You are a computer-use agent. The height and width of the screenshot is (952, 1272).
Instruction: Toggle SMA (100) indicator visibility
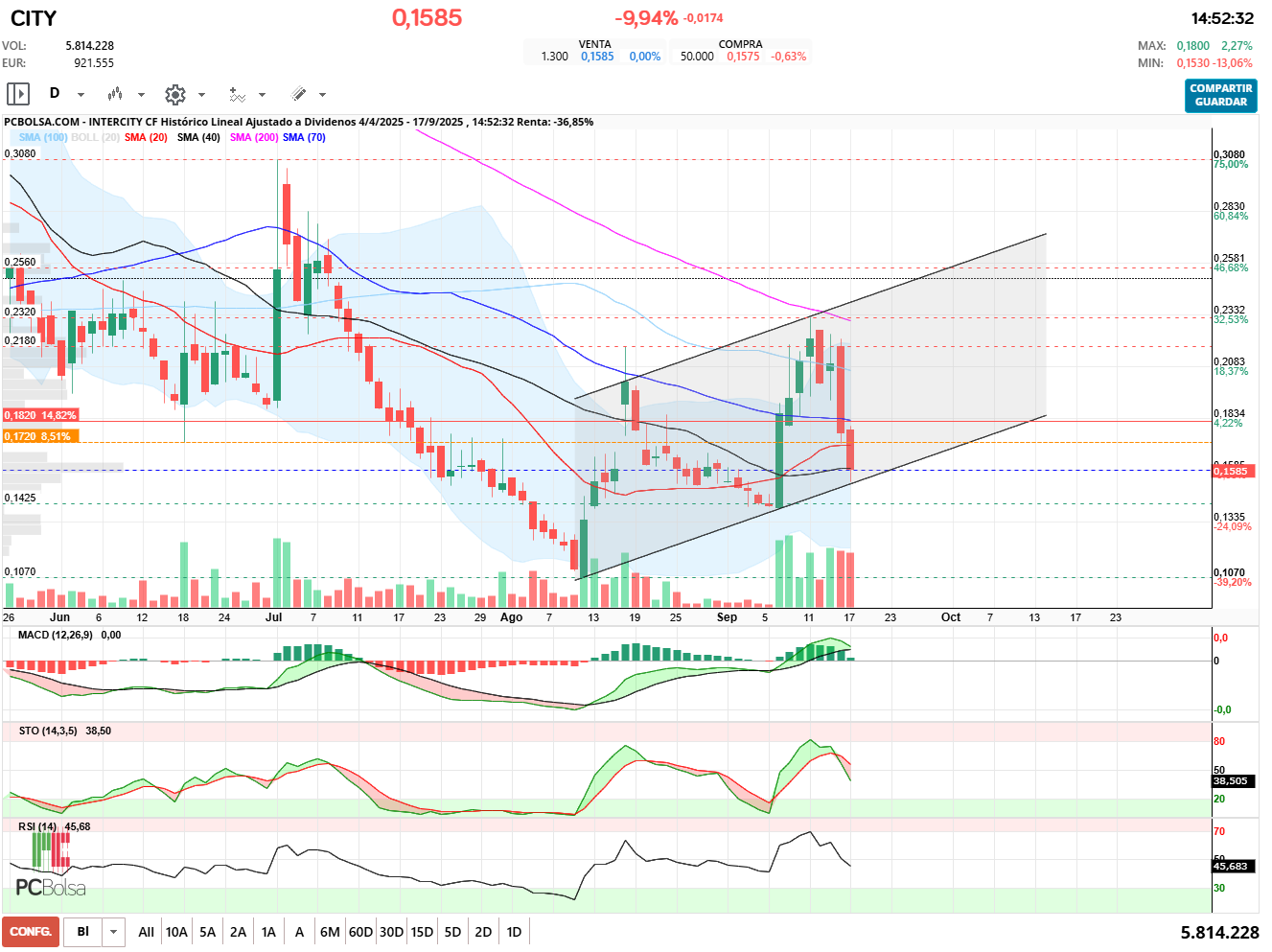coord(43,137)
